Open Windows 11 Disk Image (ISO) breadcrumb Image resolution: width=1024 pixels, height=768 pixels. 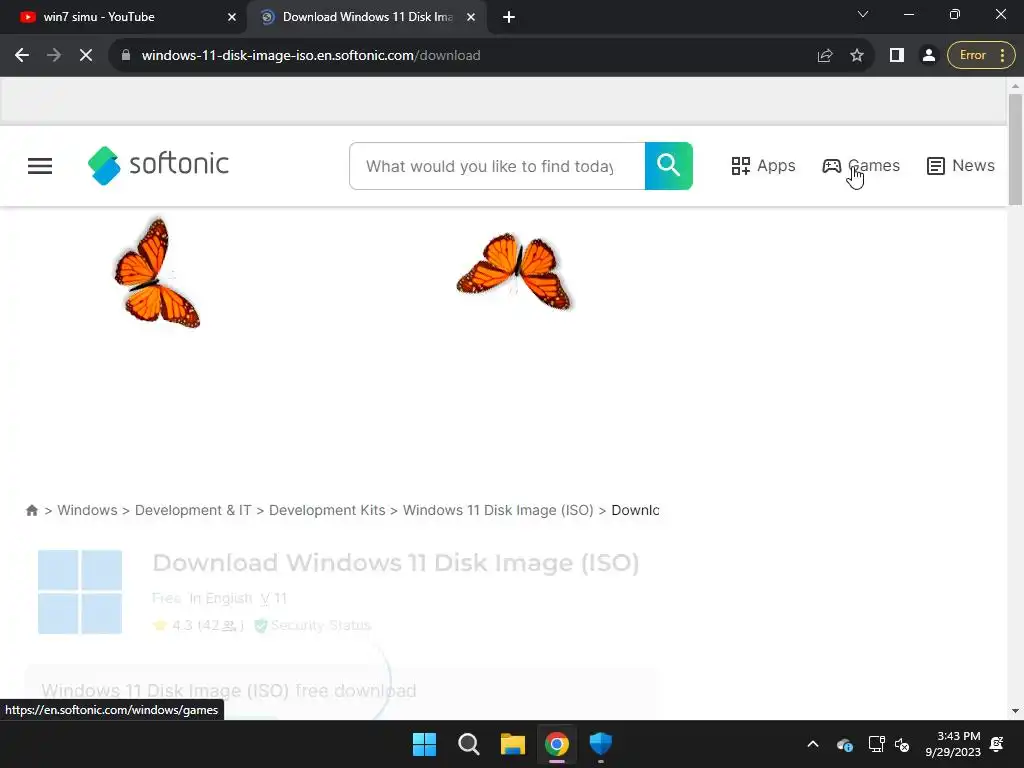tap(498, 510)
